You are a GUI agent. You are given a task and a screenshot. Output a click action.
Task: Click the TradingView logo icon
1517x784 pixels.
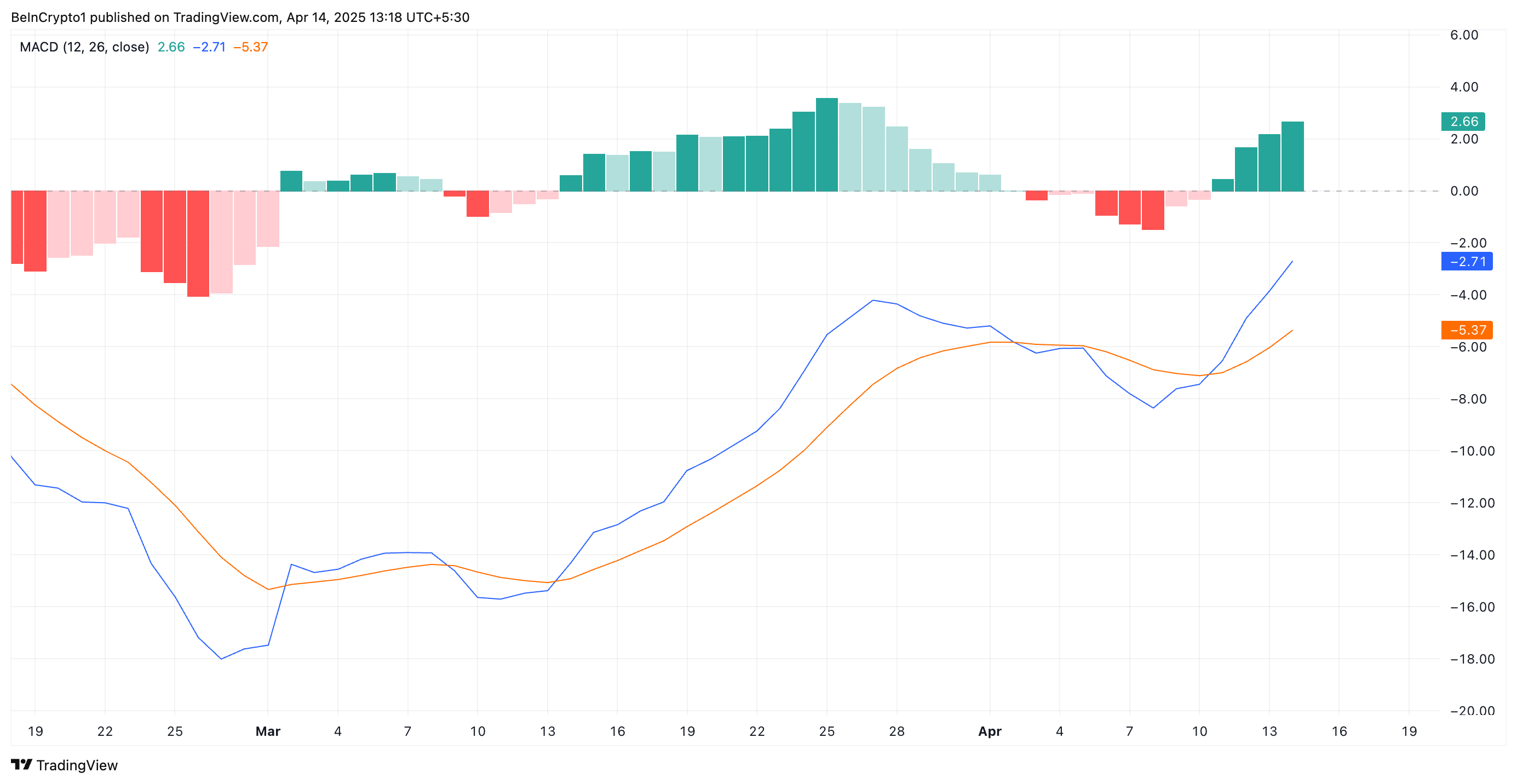point(21,765)
